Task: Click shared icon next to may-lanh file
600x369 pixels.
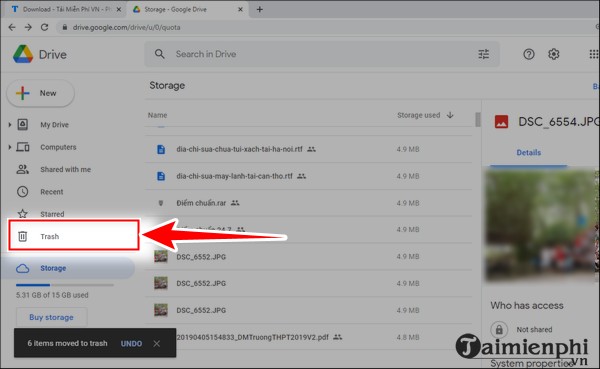Action: click(302, 176)
